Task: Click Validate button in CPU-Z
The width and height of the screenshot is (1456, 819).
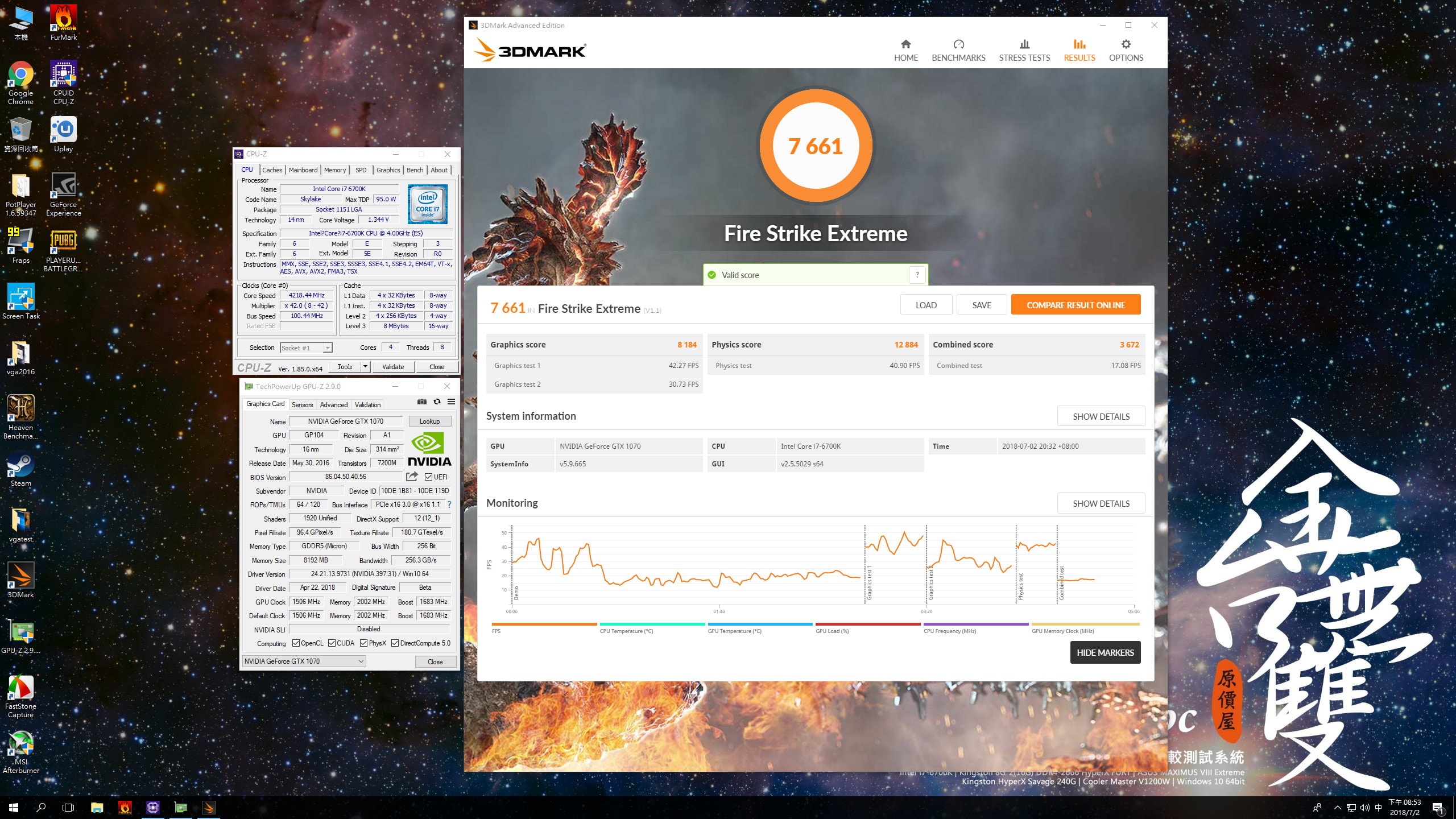Action: coord(392,367)
